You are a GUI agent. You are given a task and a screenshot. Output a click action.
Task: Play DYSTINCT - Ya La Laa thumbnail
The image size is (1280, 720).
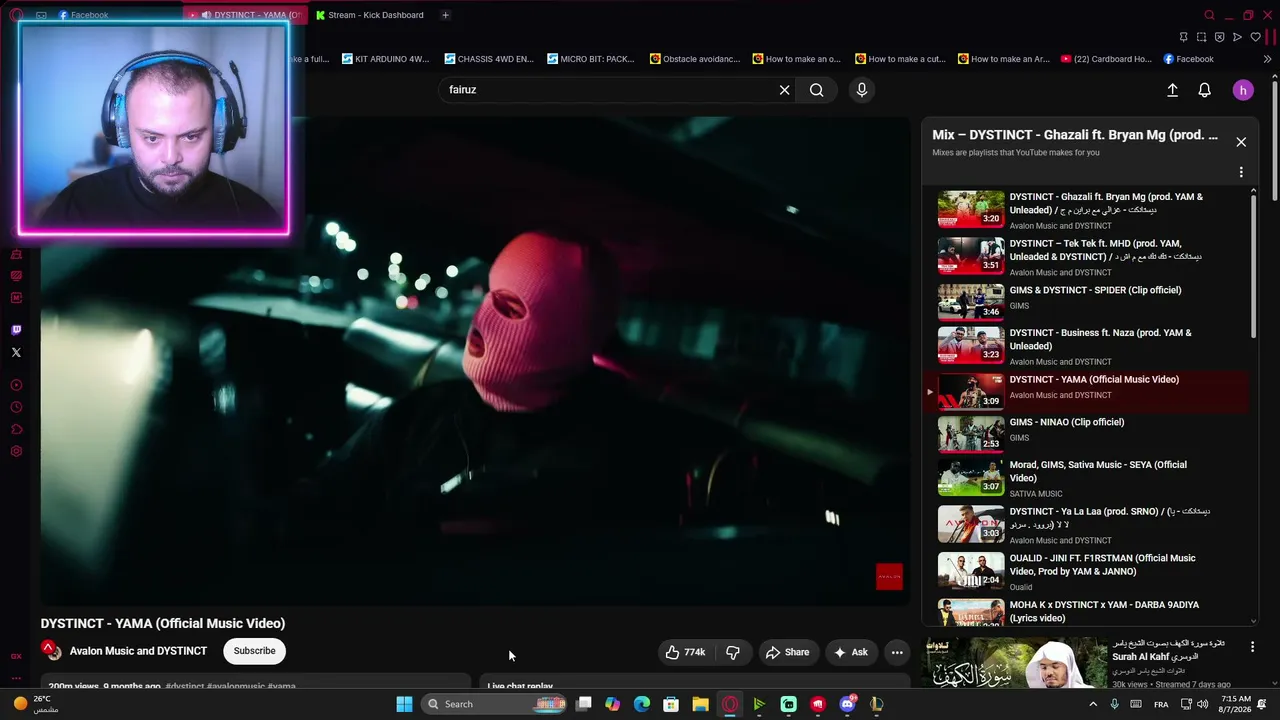[970, 524]
